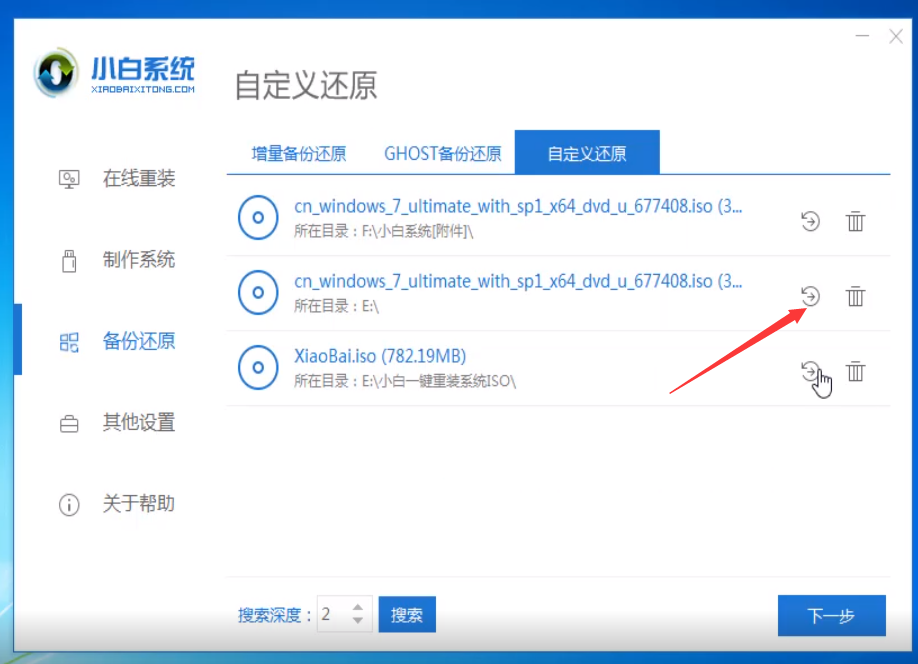Select 备份还原 in sidebar
Screen dimensions: 918x664
tap(138, 341)
